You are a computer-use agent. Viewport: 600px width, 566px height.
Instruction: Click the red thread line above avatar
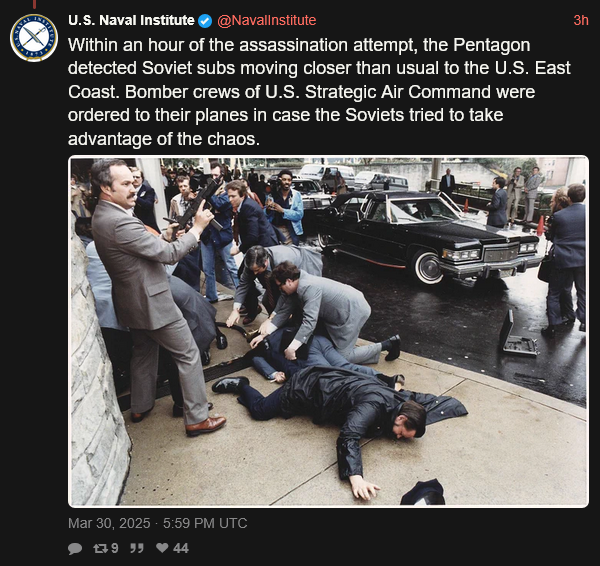[34, 4]
